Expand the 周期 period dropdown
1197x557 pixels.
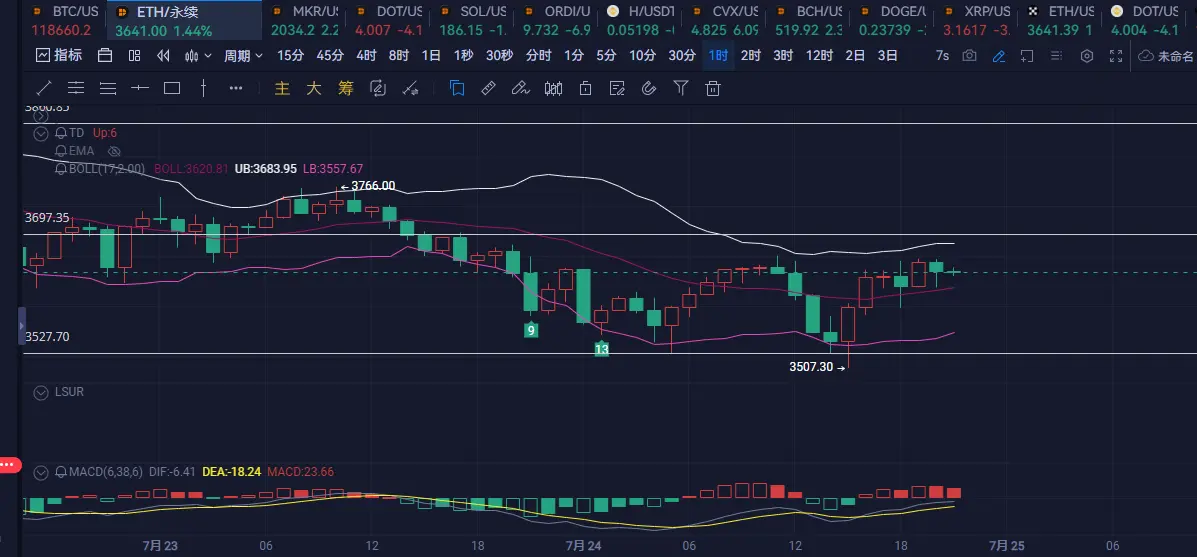pos(243,56)
